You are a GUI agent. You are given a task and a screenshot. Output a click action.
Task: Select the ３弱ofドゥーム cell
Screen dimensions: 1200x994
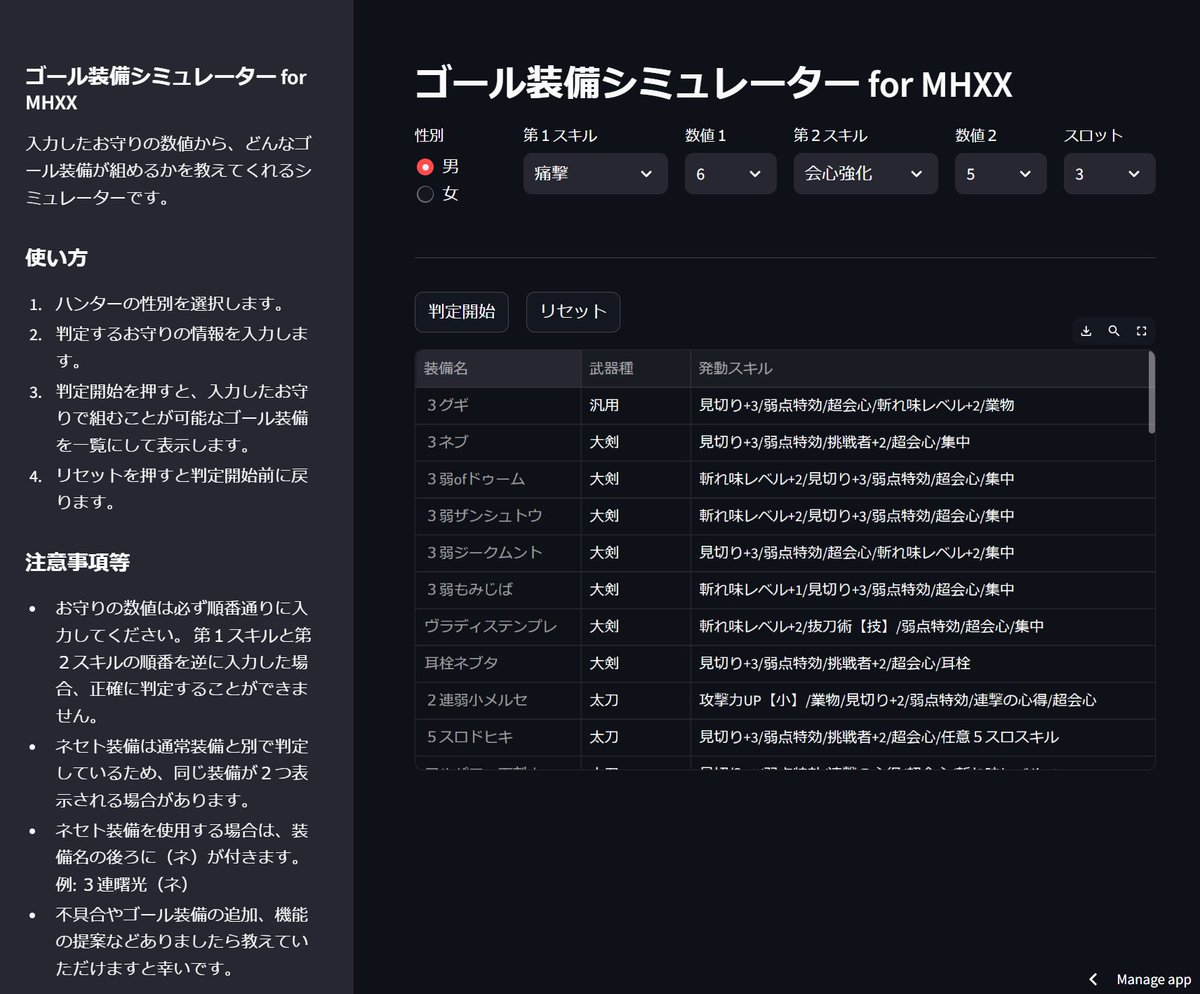(498, 479)
